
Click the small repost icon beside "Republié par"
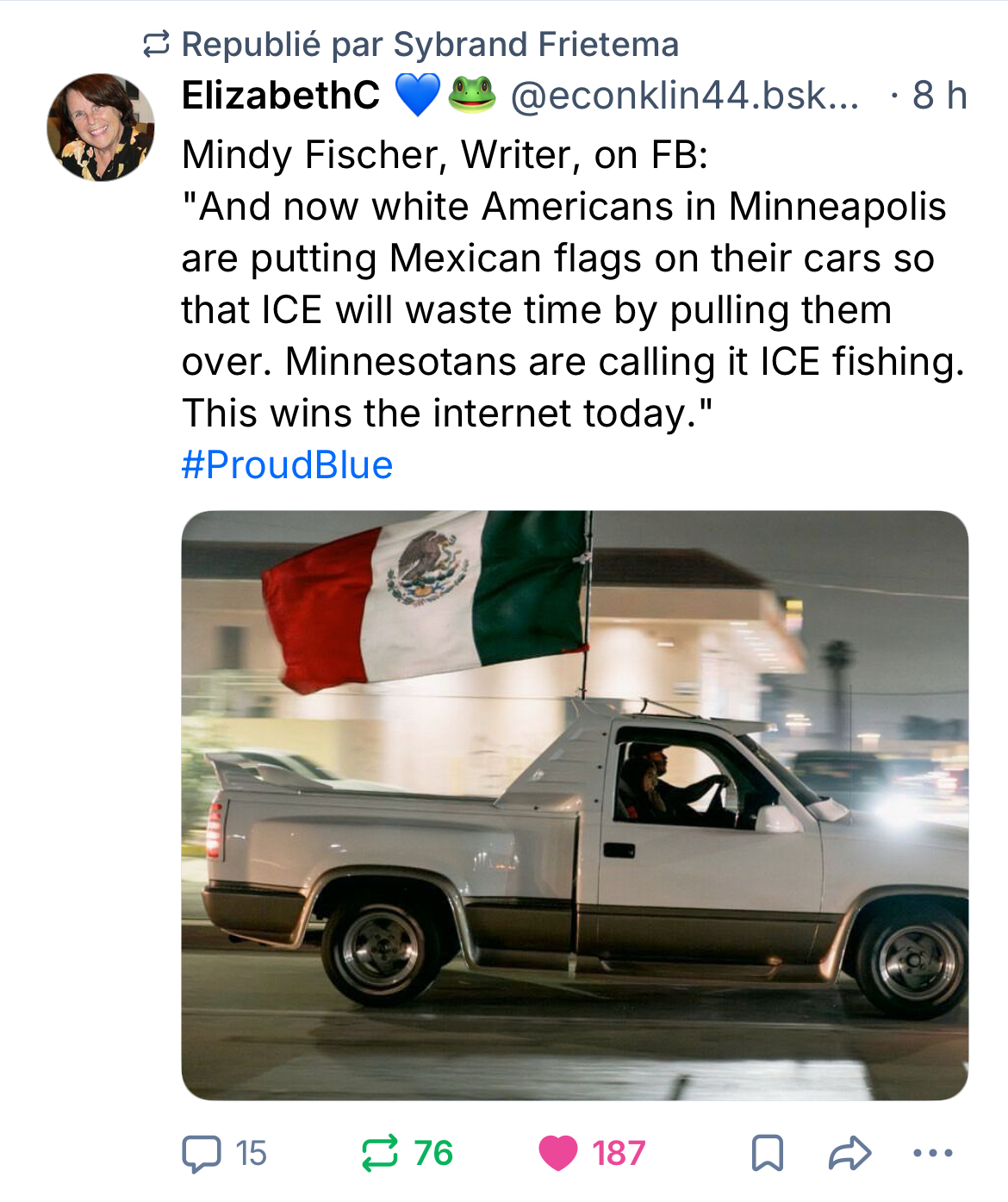pos(156,44)
